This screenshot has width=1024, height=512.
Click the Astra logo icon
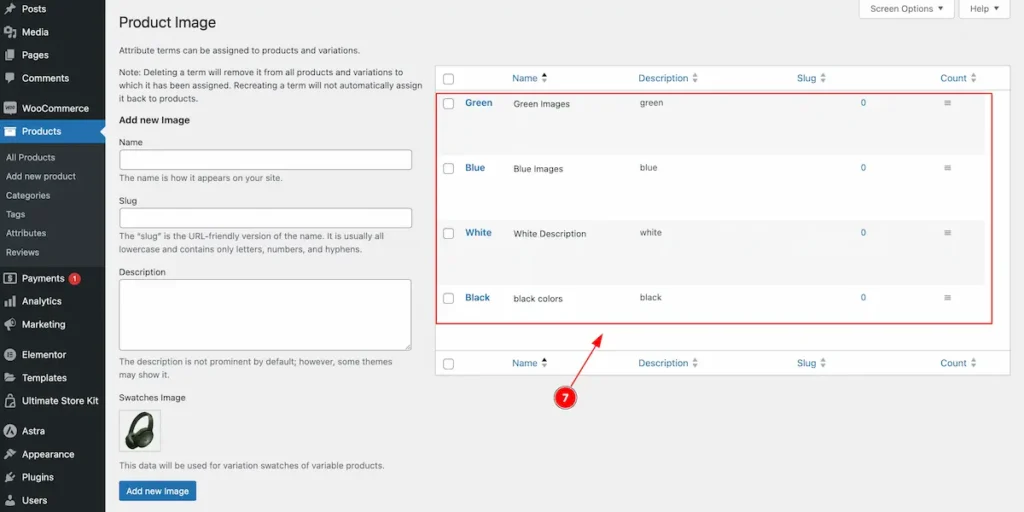click(10, 431)
